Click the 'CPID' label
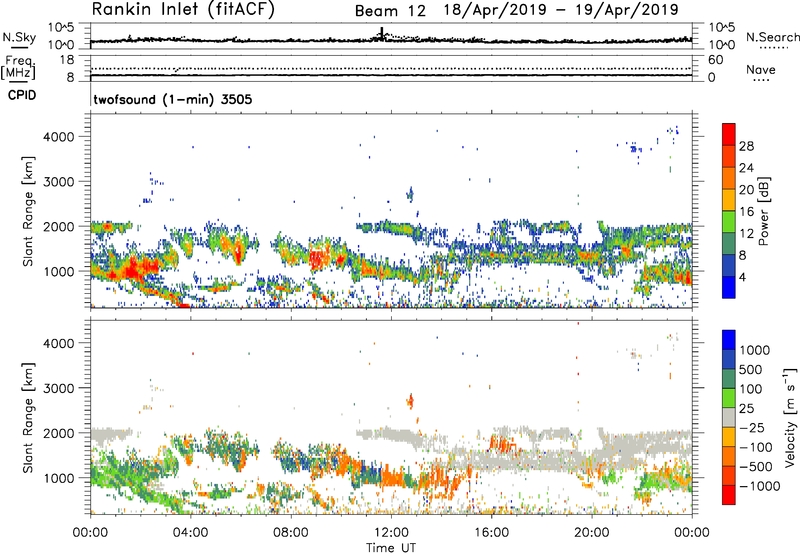 22,95
